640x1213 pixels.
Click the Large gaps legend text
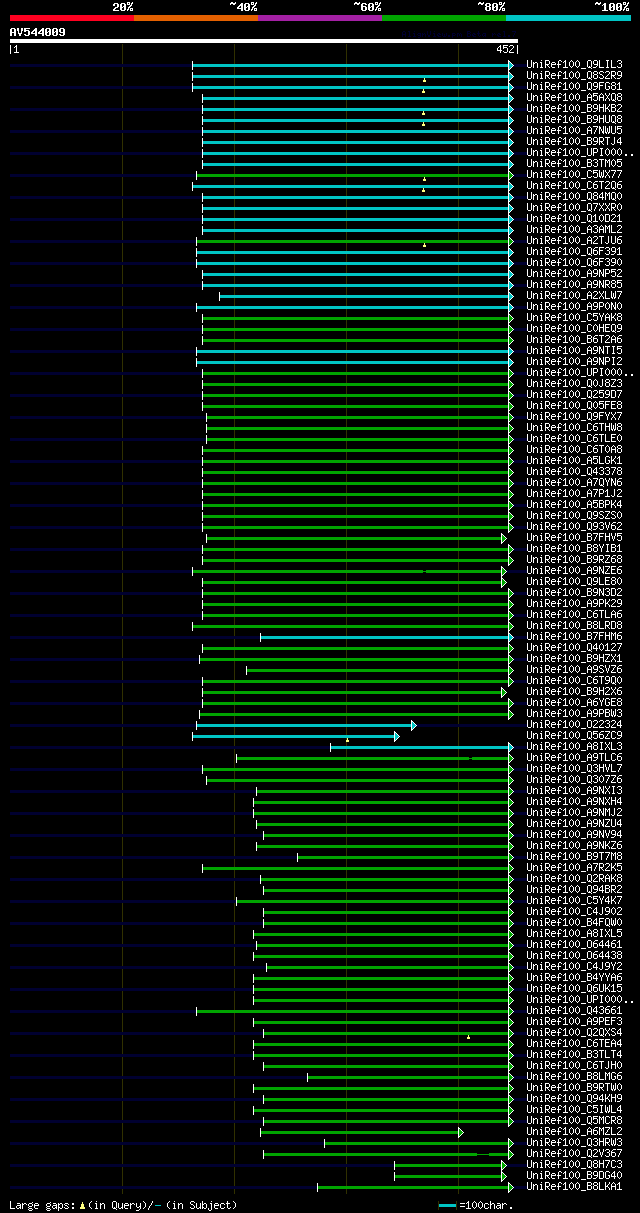[123, 1205]
